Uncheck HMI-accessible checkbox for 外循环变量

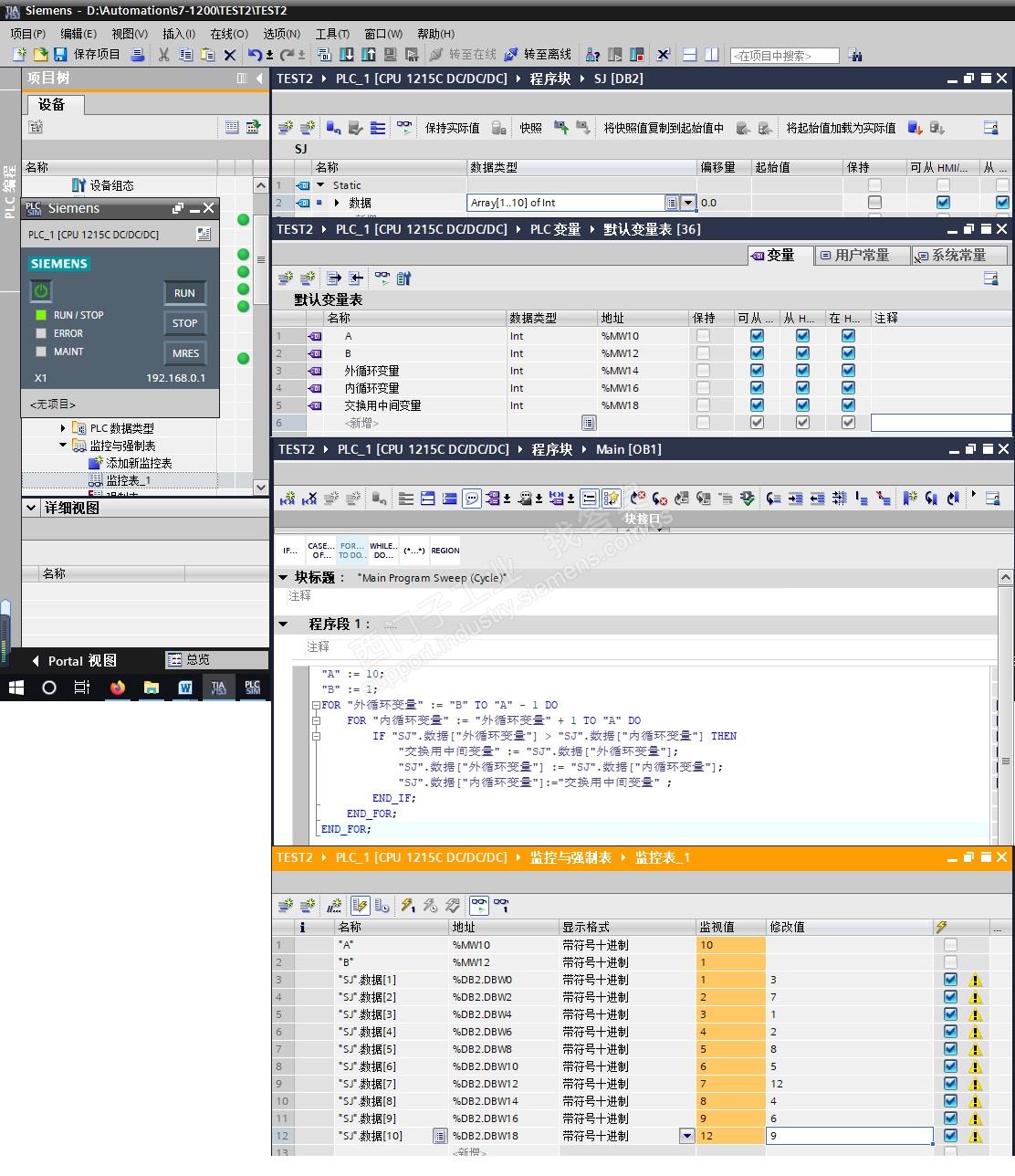tap(757, 371)
